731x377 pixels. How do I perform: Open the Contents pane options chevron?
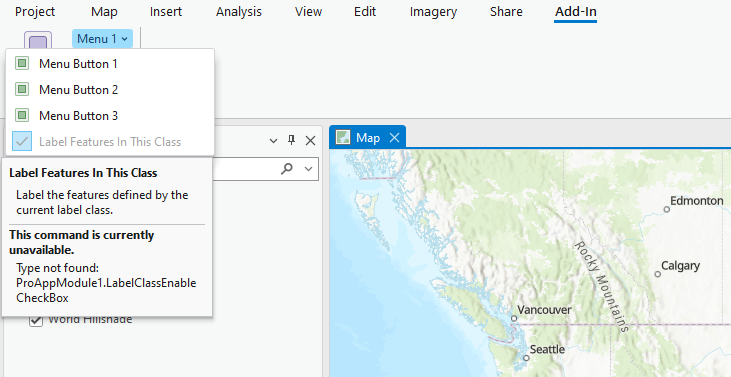point(274,141)
